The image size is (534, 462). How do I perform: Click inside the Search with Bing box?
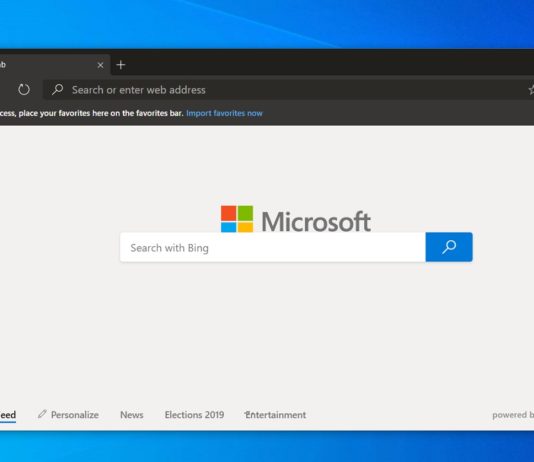tap(273, 247)
